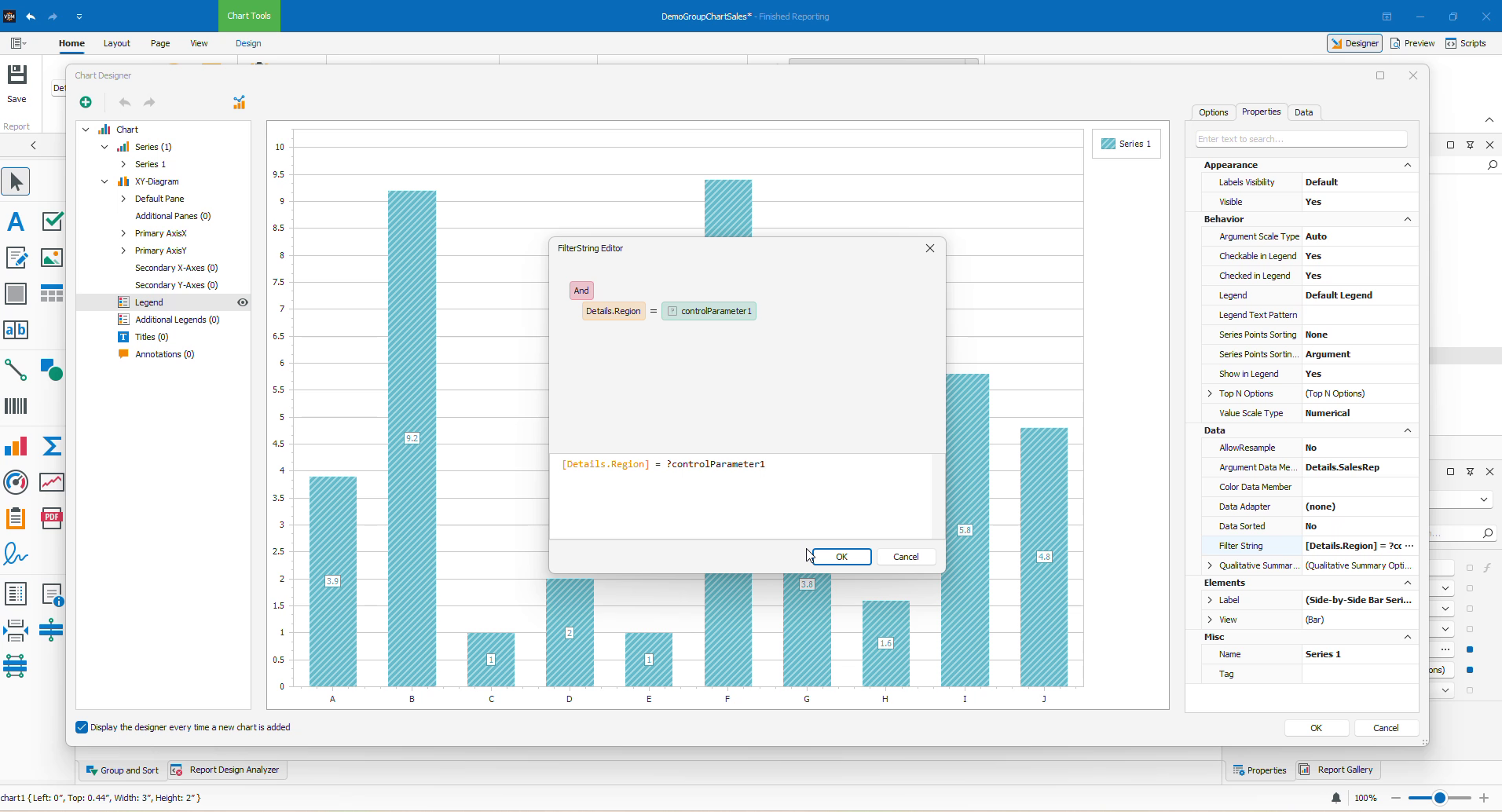Click OK in the FilterString Editor
Image resolution: width=1502 pixels, height=812 pixels.
[841, 557]
